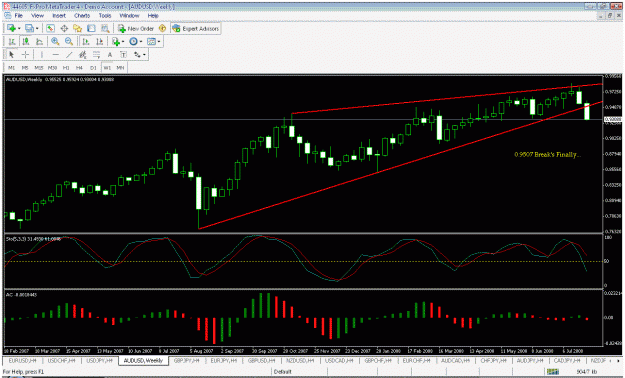The width and height of the screenshot is (625, 378).
Task: Switch timeframe to H4
Action: click(79, 68)
